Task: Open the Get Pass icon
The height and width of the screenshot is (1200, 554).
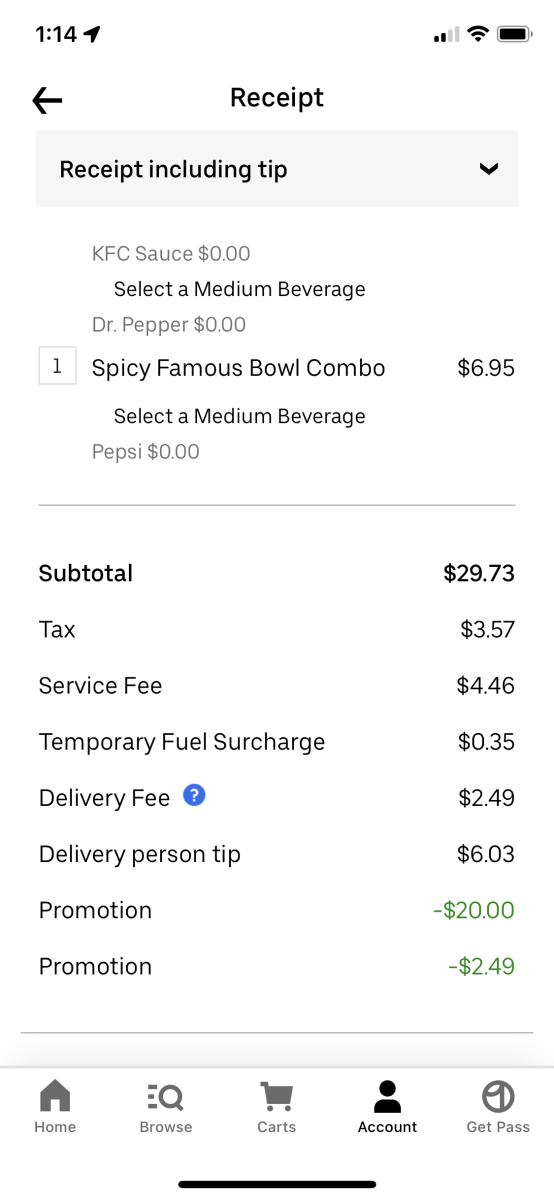Action: click(x=498, y=1097)
